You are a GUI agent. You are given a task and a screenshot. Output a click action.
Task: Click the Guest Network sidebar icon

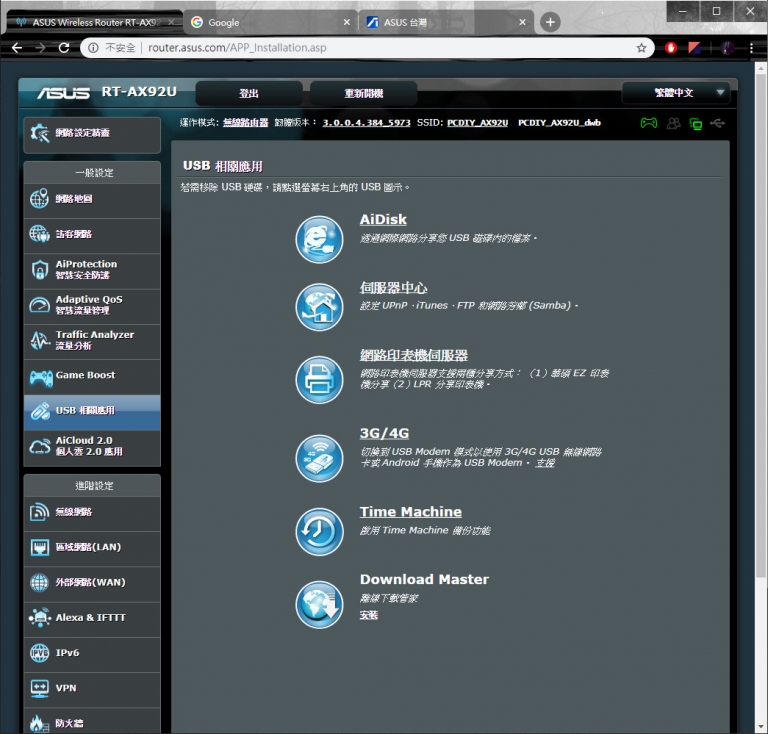[39, 234]
